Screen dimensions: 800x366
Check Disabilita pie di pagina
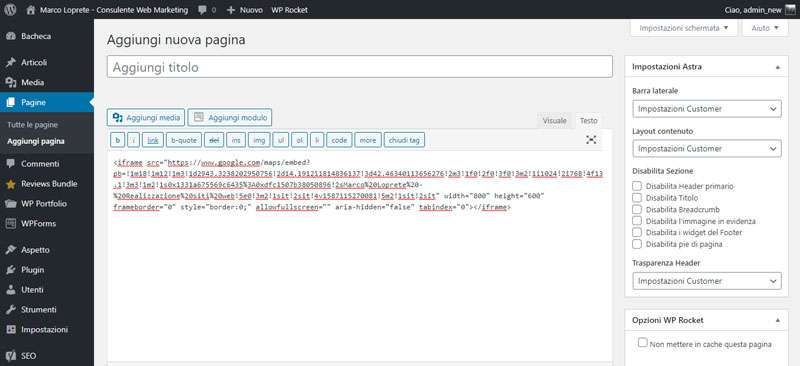pos(637,244)
